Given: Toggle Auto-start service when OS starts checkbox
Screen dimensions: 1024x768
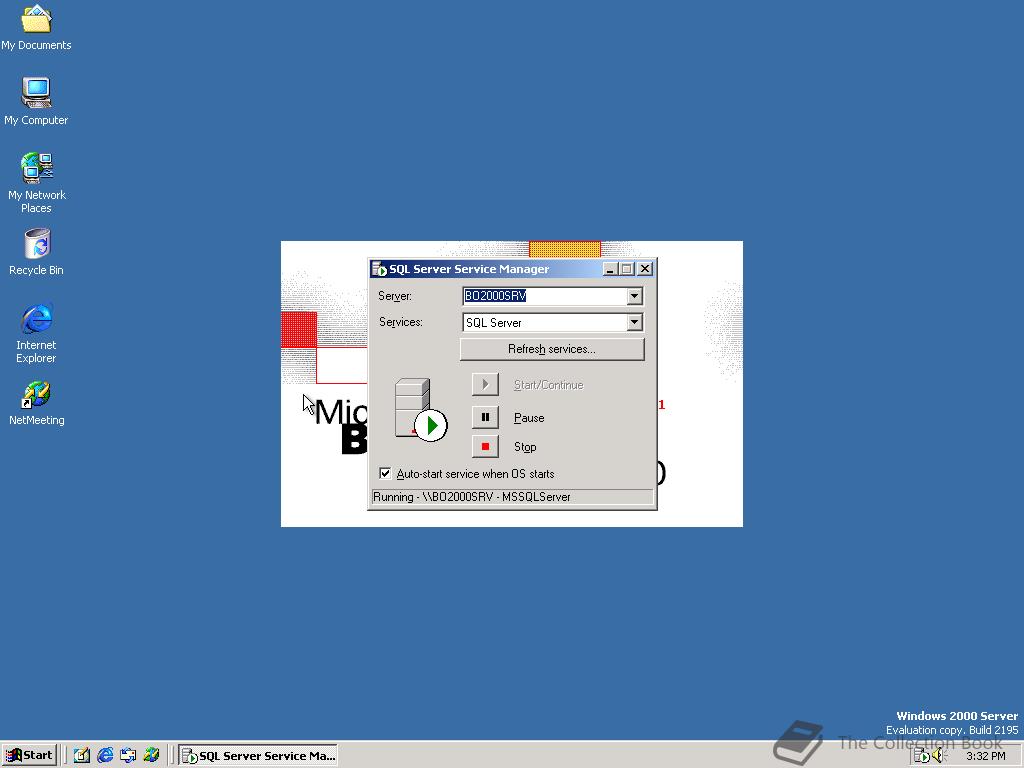Looking at the screenshot, I should pos(385,473).
